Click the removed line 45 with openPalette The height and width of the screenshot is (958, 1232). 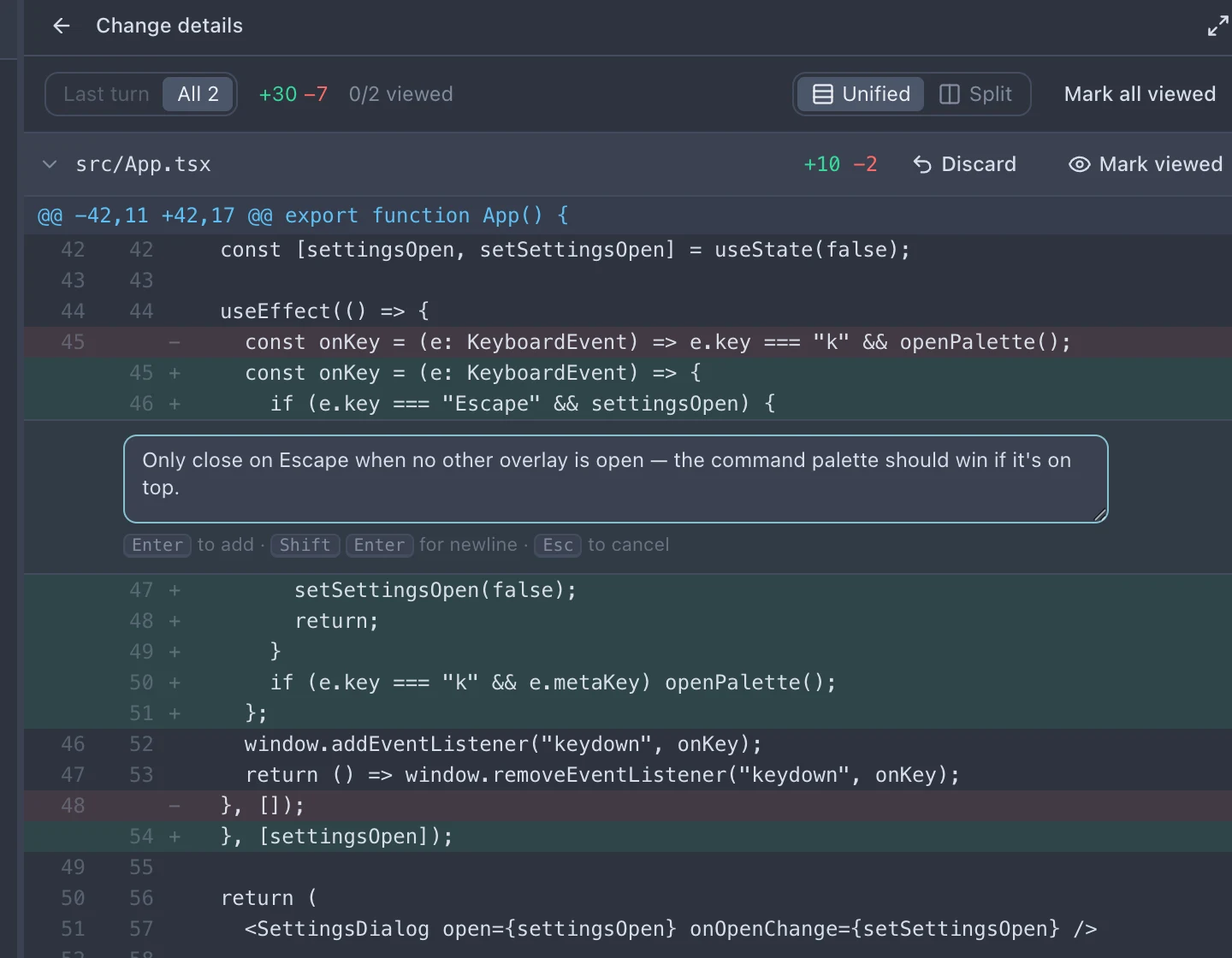(628, 342)
